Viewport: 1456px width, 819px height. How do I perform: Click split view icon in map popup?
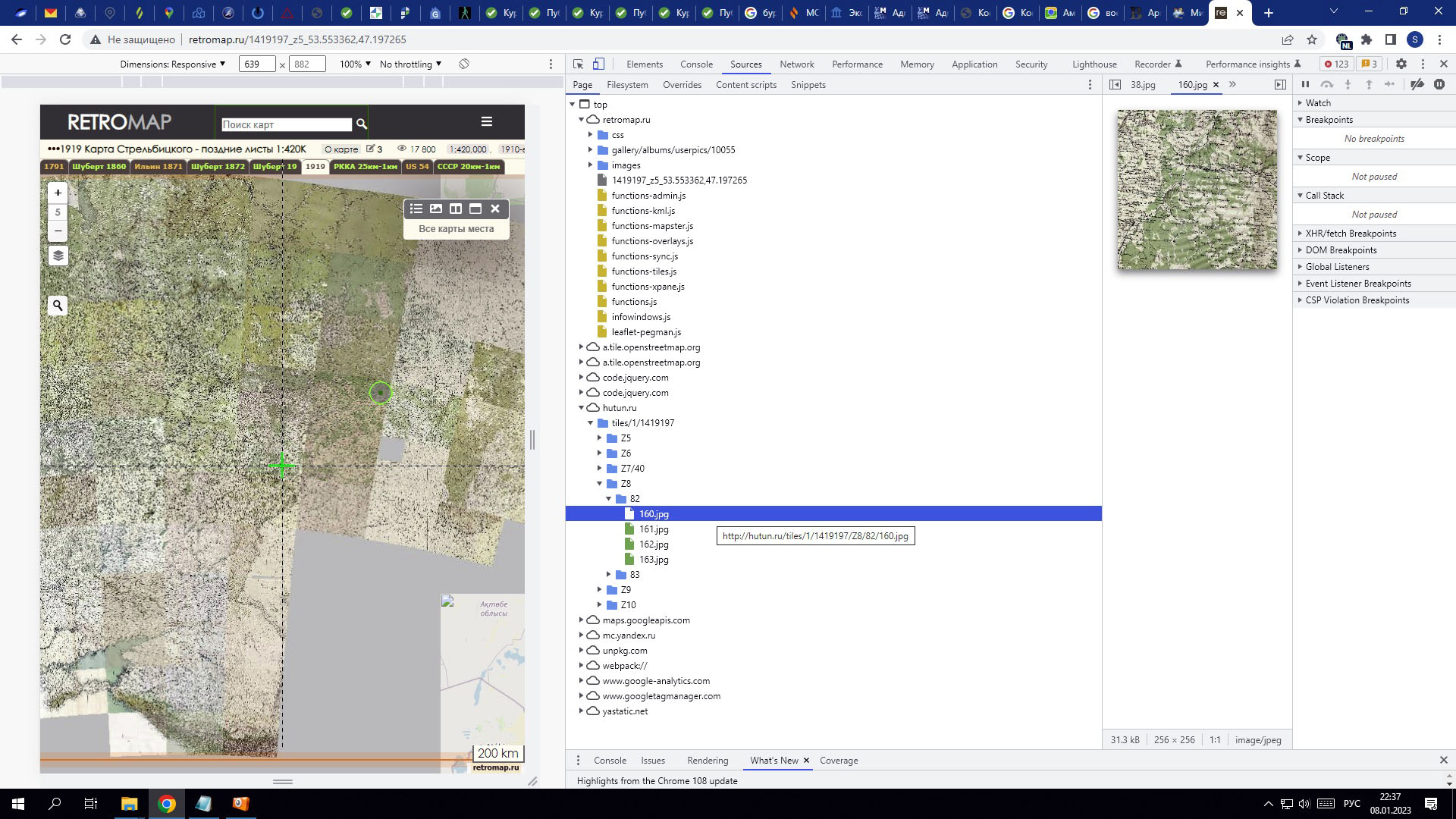[456, 209]
